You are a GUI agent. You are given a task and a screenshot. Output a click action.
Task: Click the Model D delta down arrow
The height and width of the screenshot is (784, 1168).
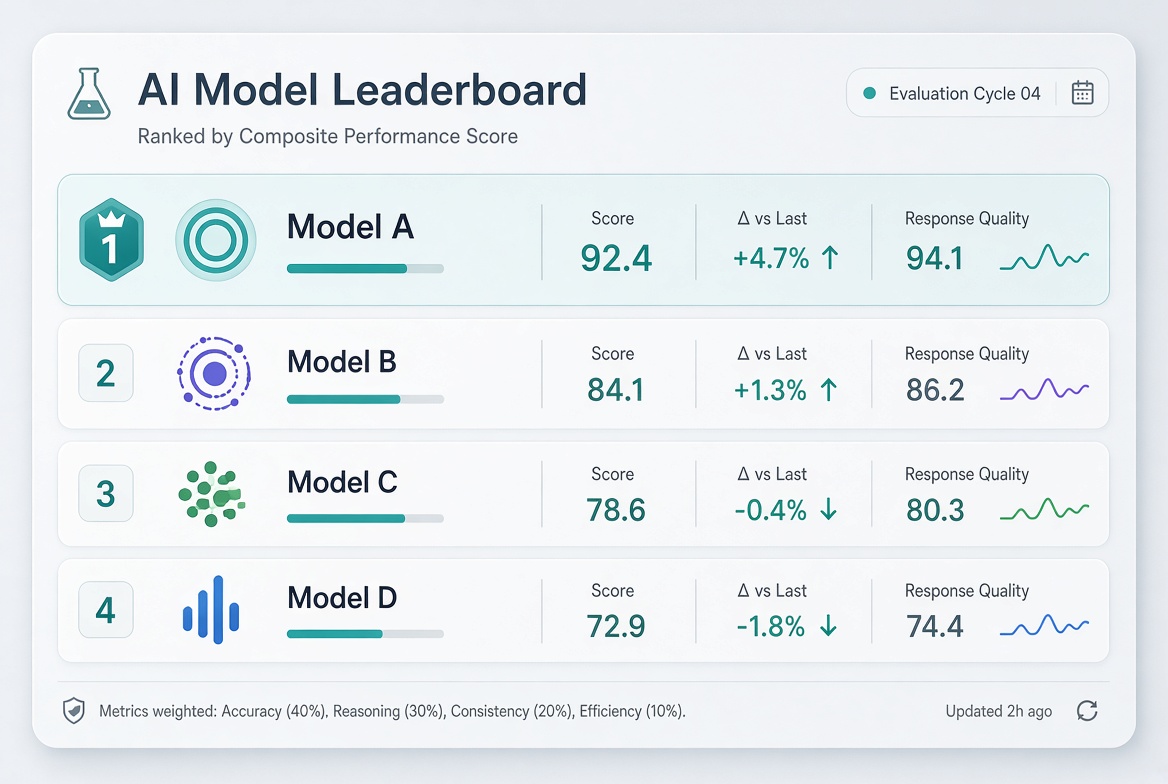click(x=828, y=626)
